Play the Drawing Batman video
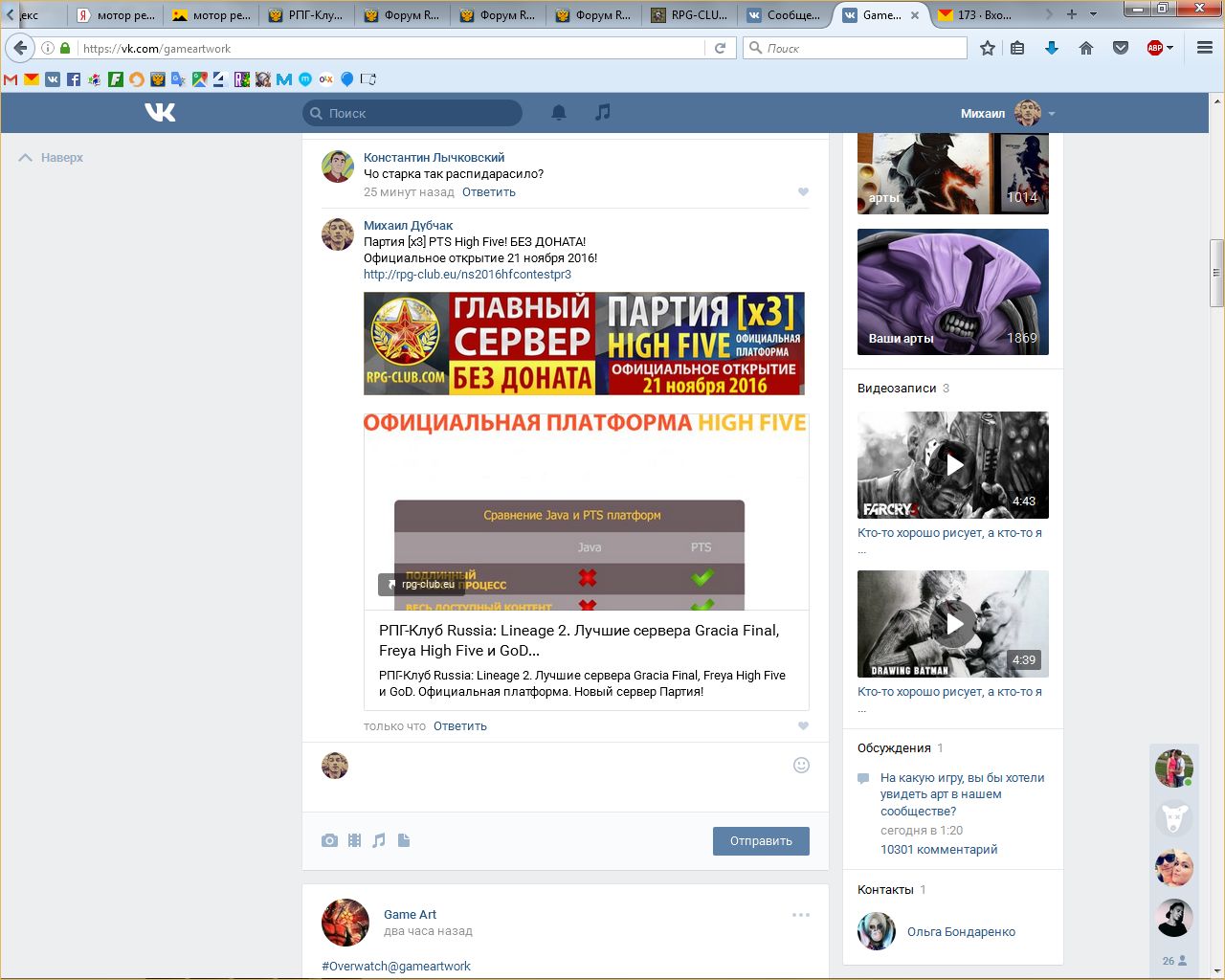Viewport: 1225px width, 980px height. [953, 624]
